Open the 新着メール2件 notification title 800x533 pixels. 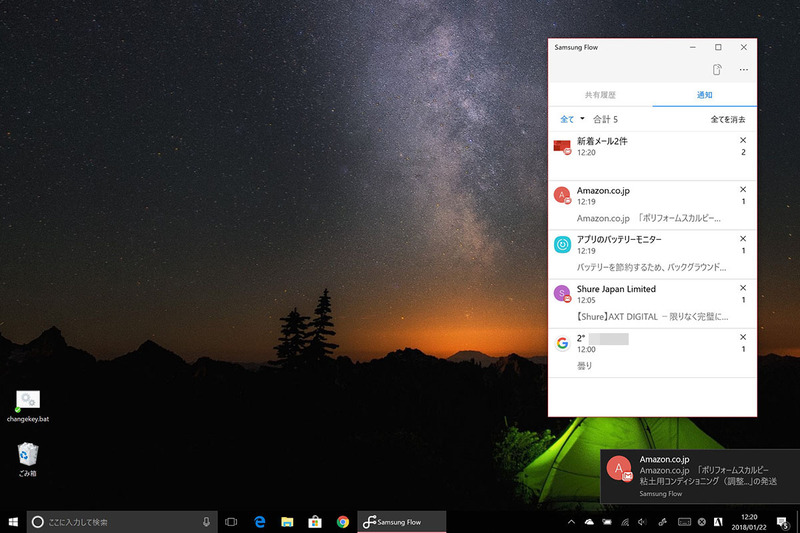(602, 141)
